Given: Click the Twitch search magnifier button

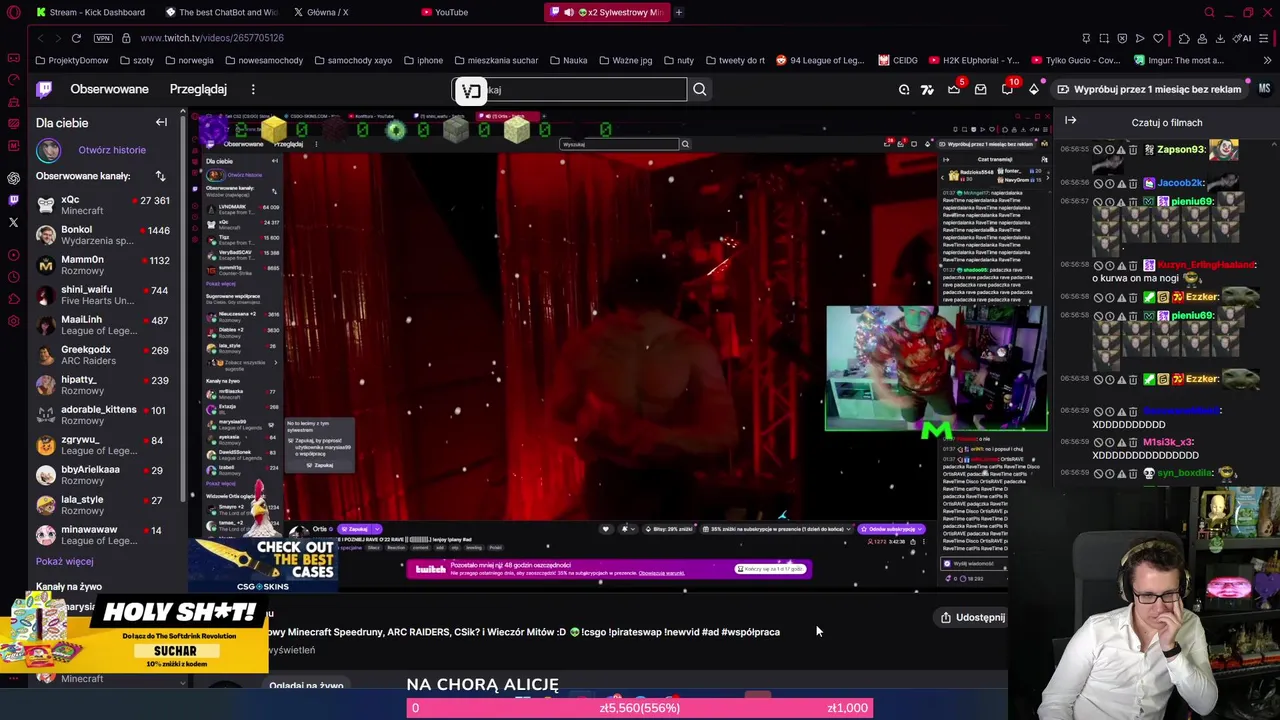Looking at the screenshot, I should [700, 90].
